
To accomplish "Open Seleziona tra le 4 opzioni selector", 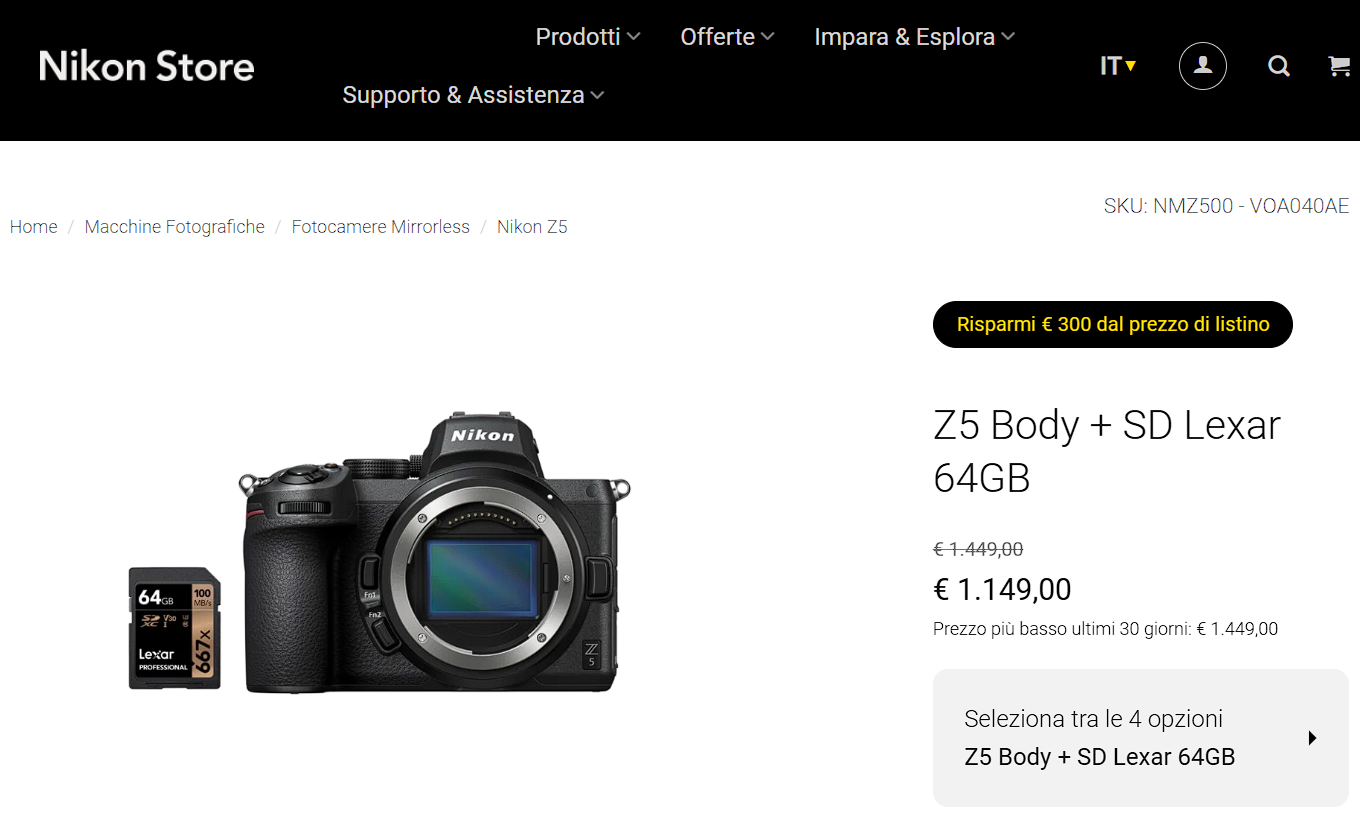I will pos(1141,738).
